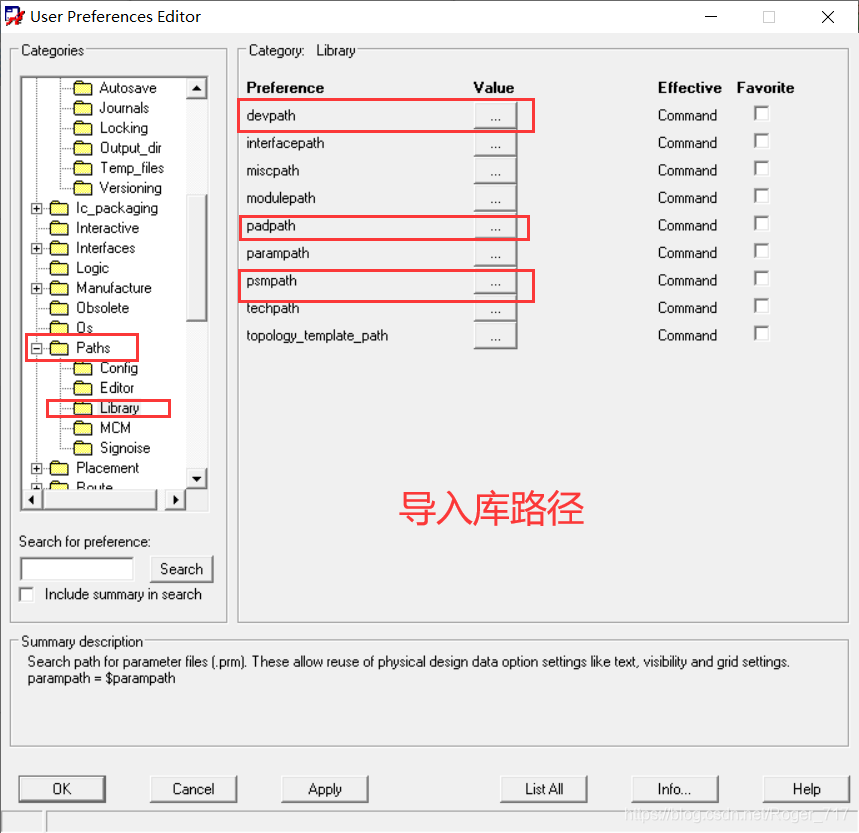Select the Interactive category item
Screen dimensions: 859x833
pyautogui.click(x=107, y=228)
